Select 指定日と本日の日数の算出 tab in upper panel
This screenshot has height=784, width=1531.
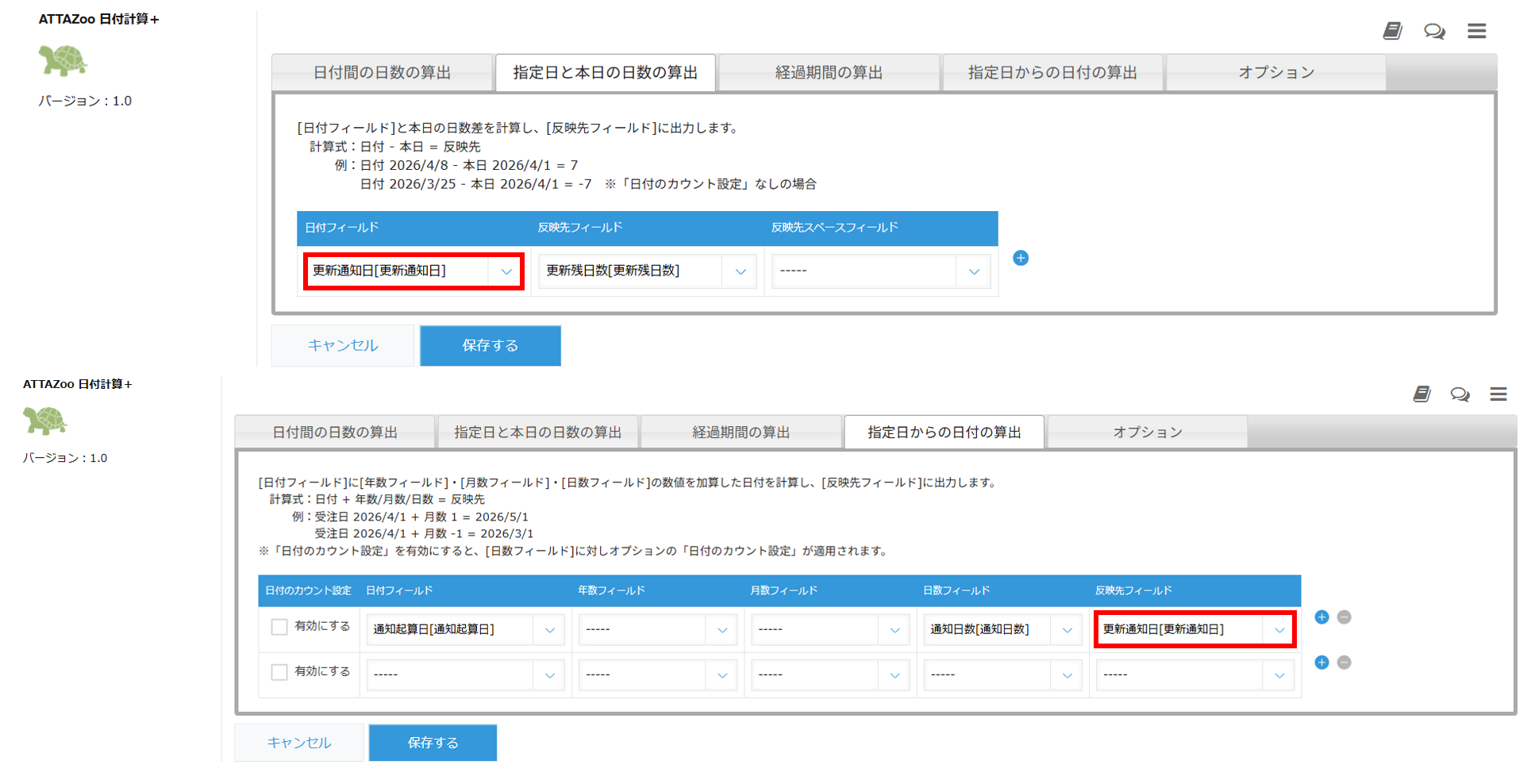[x=606, y=73]
